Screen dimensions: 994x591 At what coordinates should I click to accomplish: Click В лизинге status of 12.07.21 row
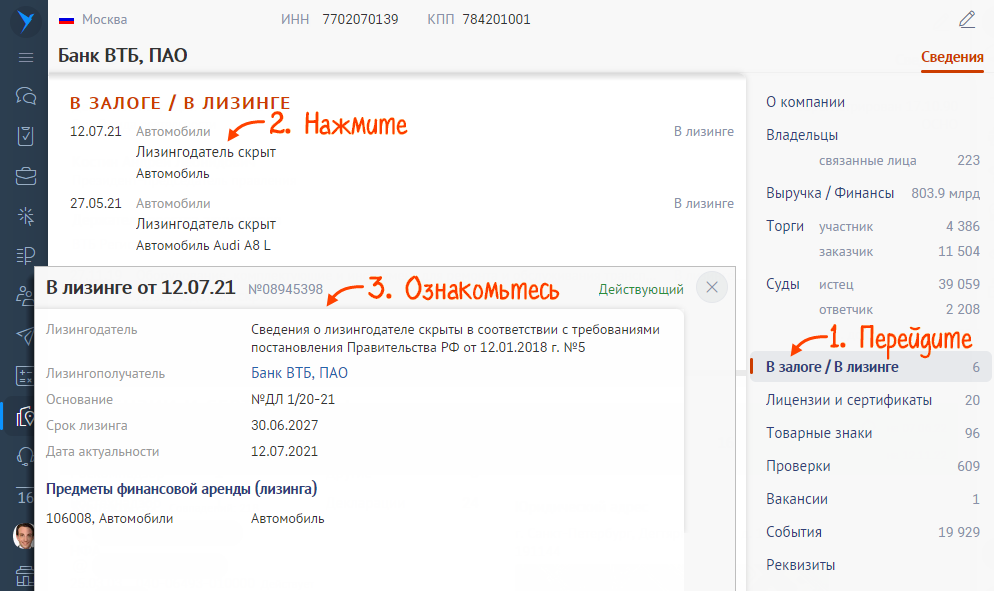coord(704,131)
